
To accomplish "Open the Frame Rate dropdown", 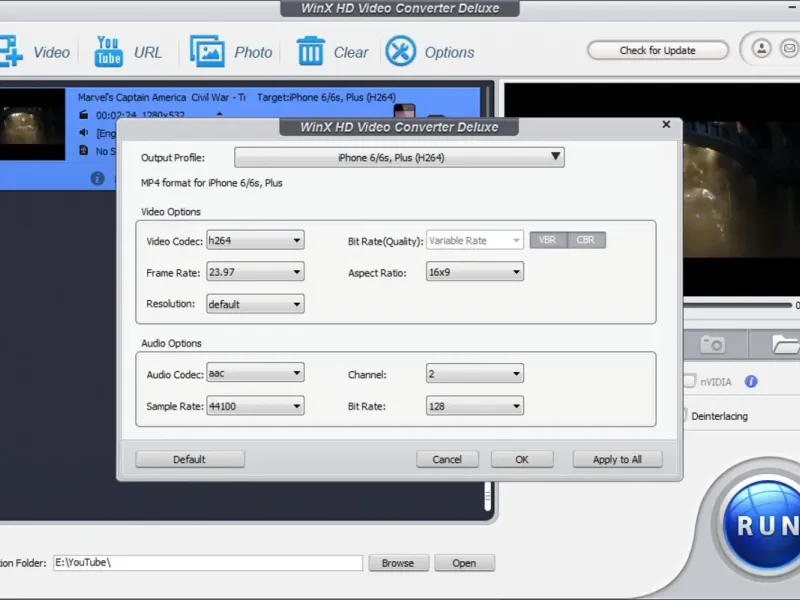I will [x=255, y=272].
